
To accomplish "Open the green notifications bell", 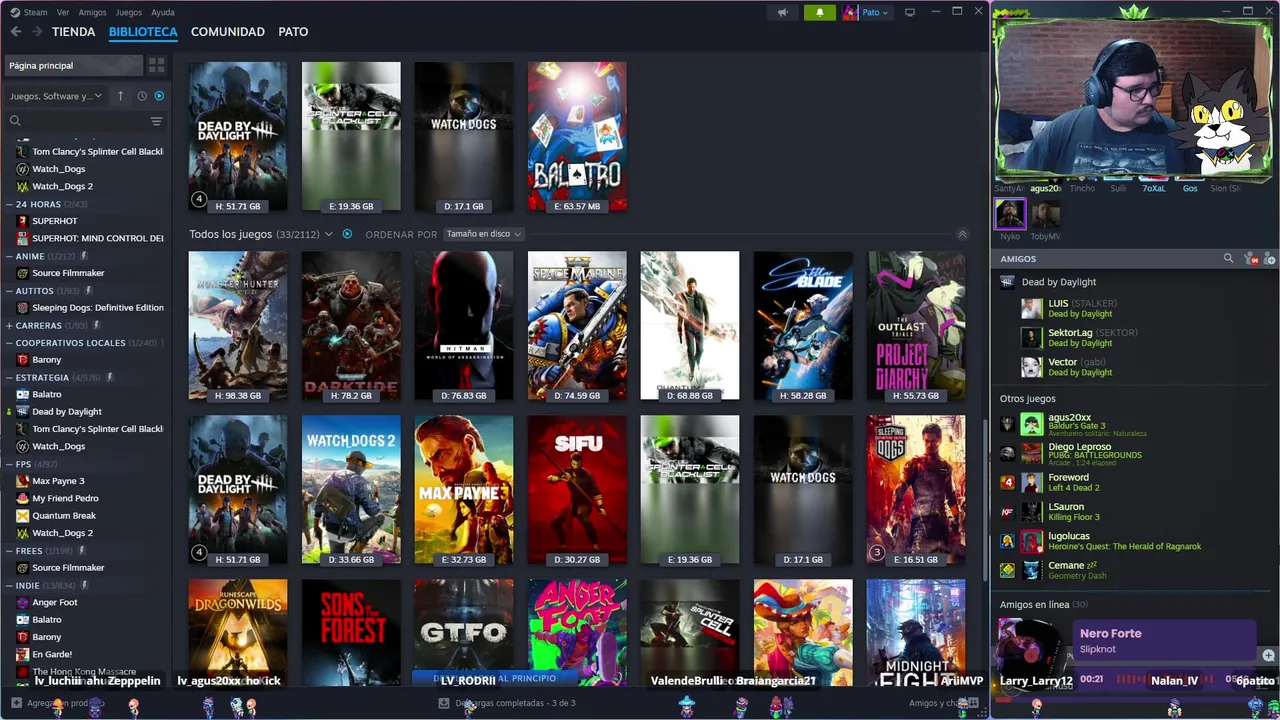I will coord(819,12).
